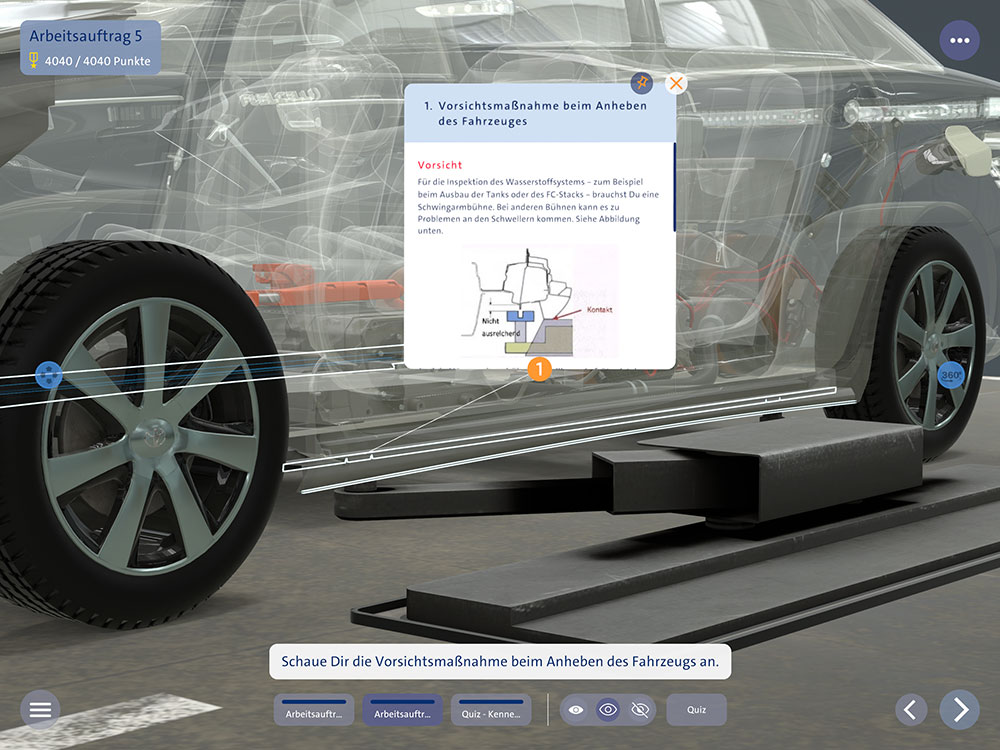
Task: Click the instruction text banner at bottom
Action: click(x=500, y=662)
